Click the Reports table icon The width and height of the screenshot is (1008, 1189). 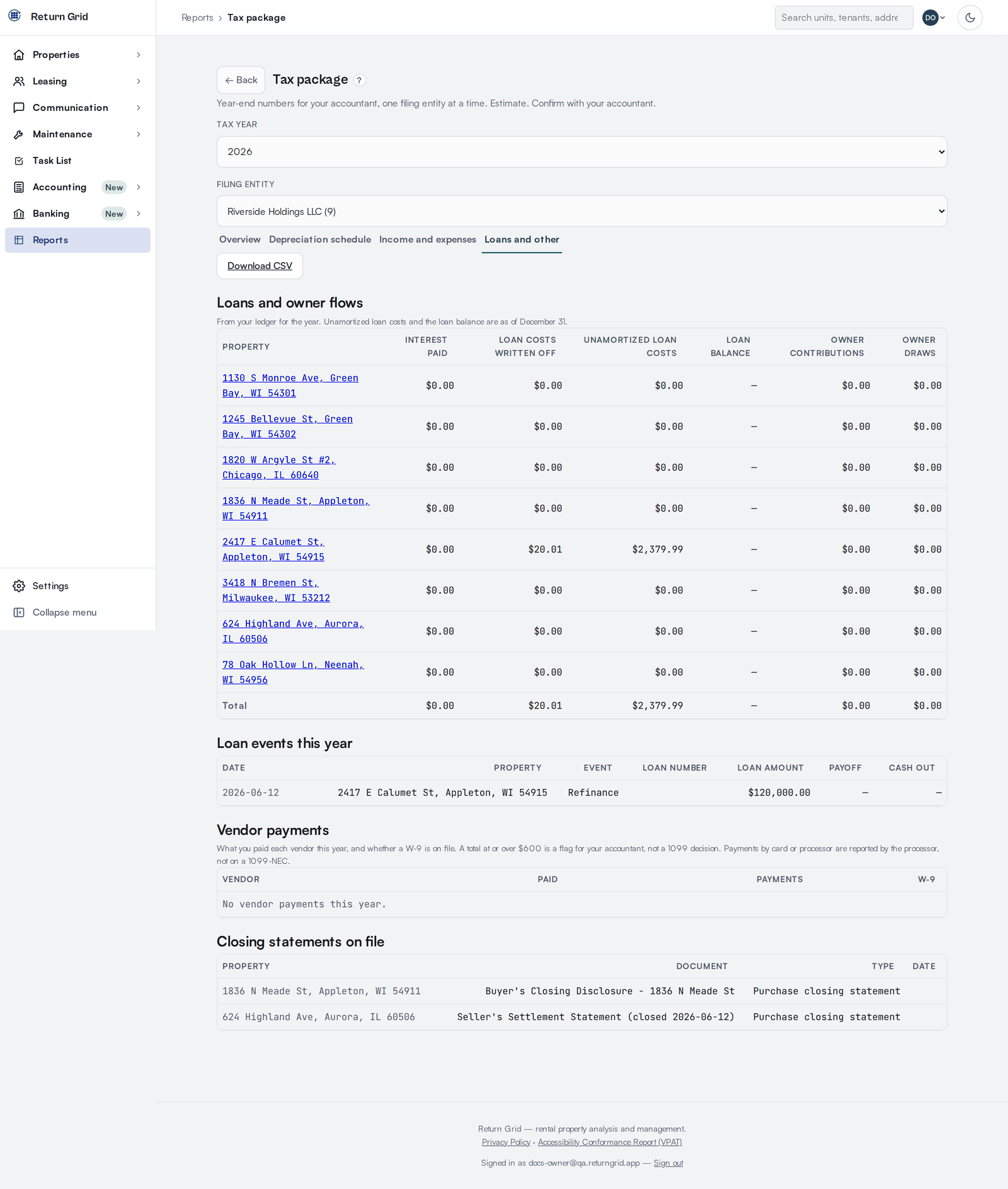click(x=19, y=240)
